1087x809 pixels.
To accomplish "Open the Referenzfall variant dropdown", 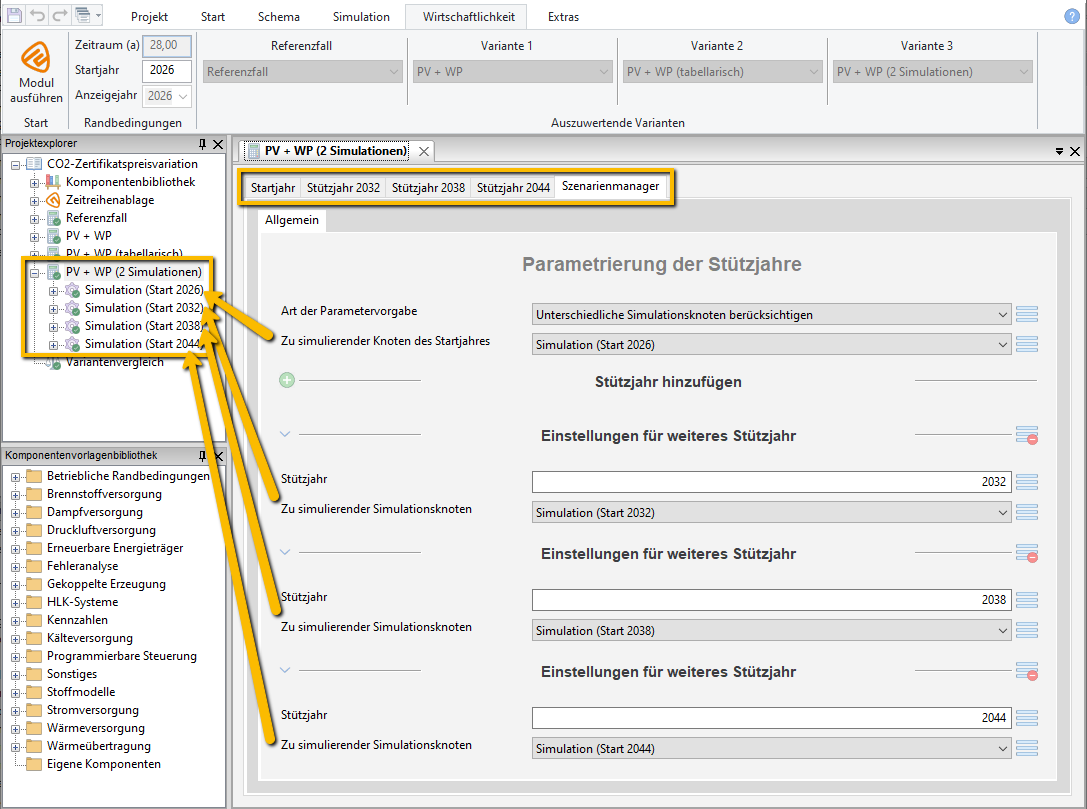I will pos(302,71).
